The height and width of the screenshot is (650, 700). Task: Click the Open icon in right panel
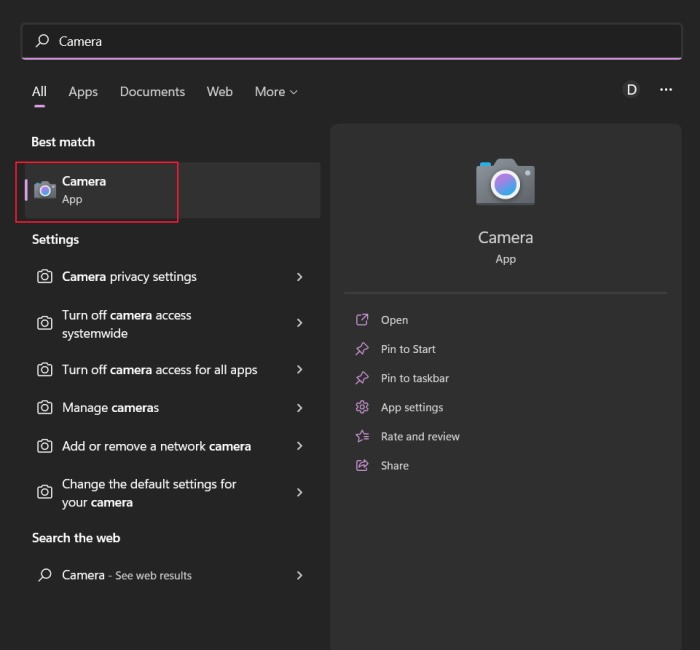(x=362, y=320)
